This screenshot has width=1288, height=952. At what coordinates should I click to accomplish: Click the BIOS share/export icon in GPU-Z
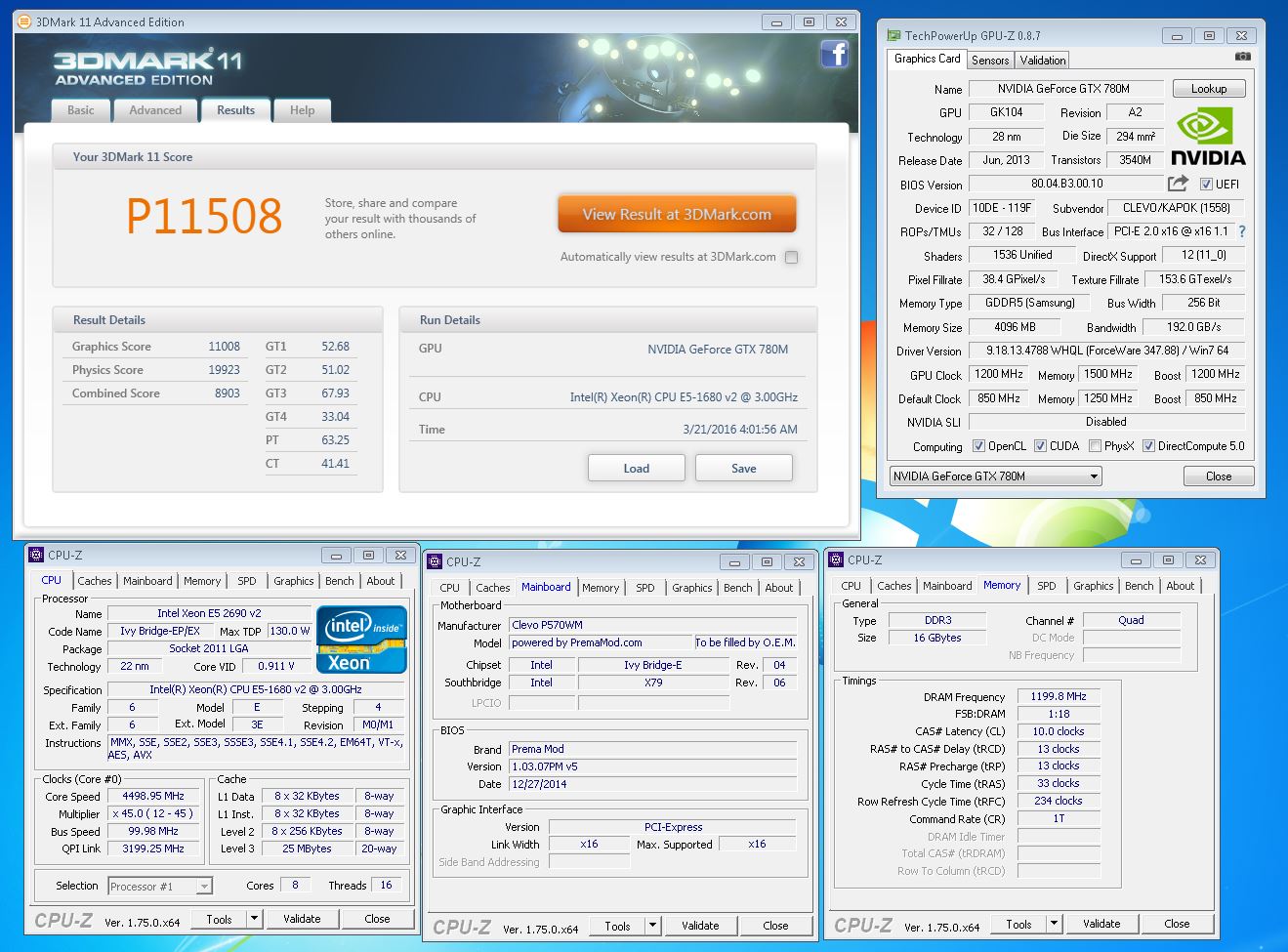tap(1178, 183)
